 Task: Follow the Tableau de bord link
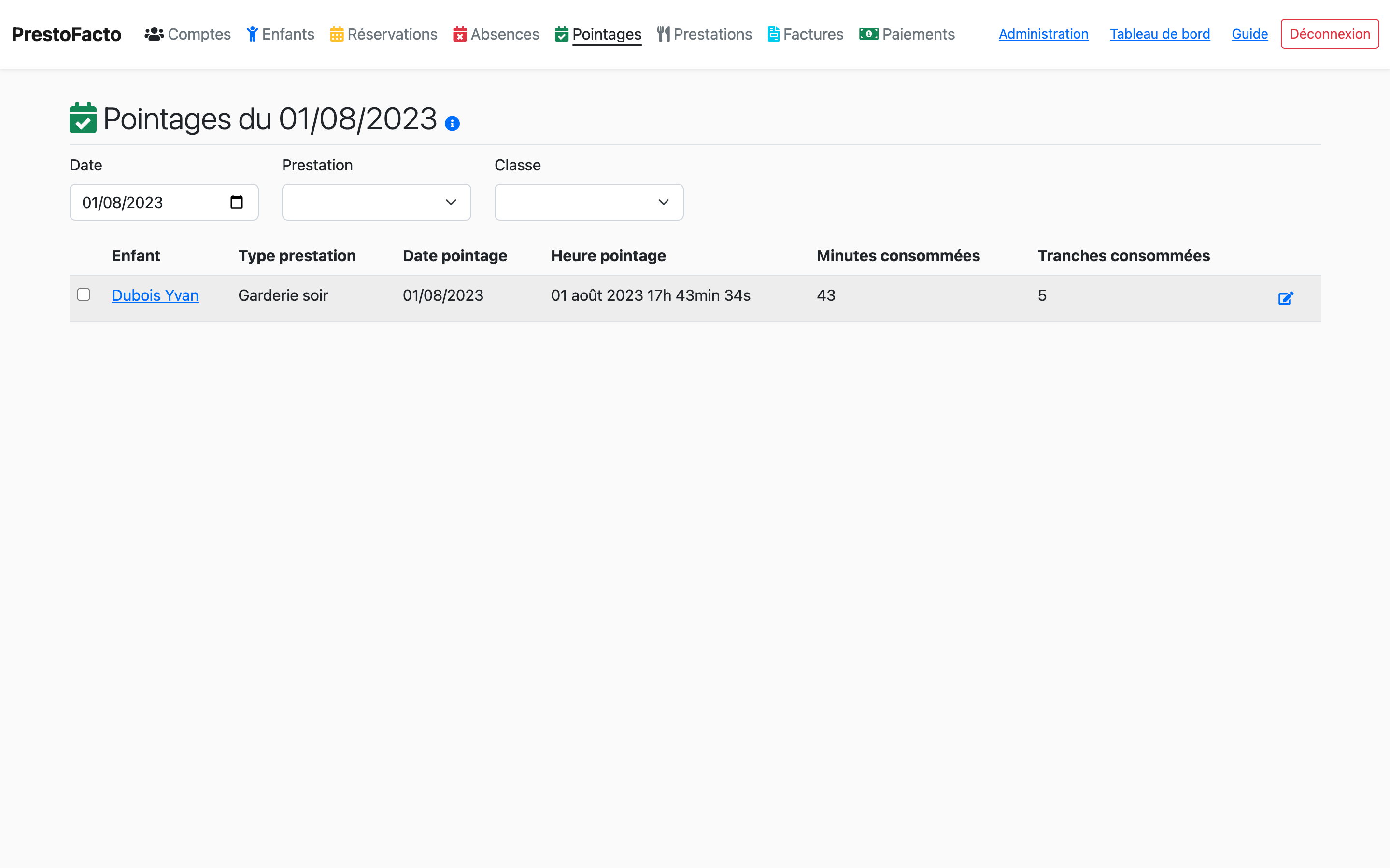click(1159, 34)
